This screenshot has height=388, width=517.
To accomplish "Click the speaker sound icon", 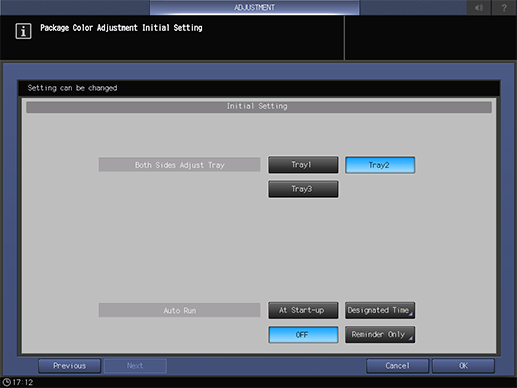I will 479,7.
